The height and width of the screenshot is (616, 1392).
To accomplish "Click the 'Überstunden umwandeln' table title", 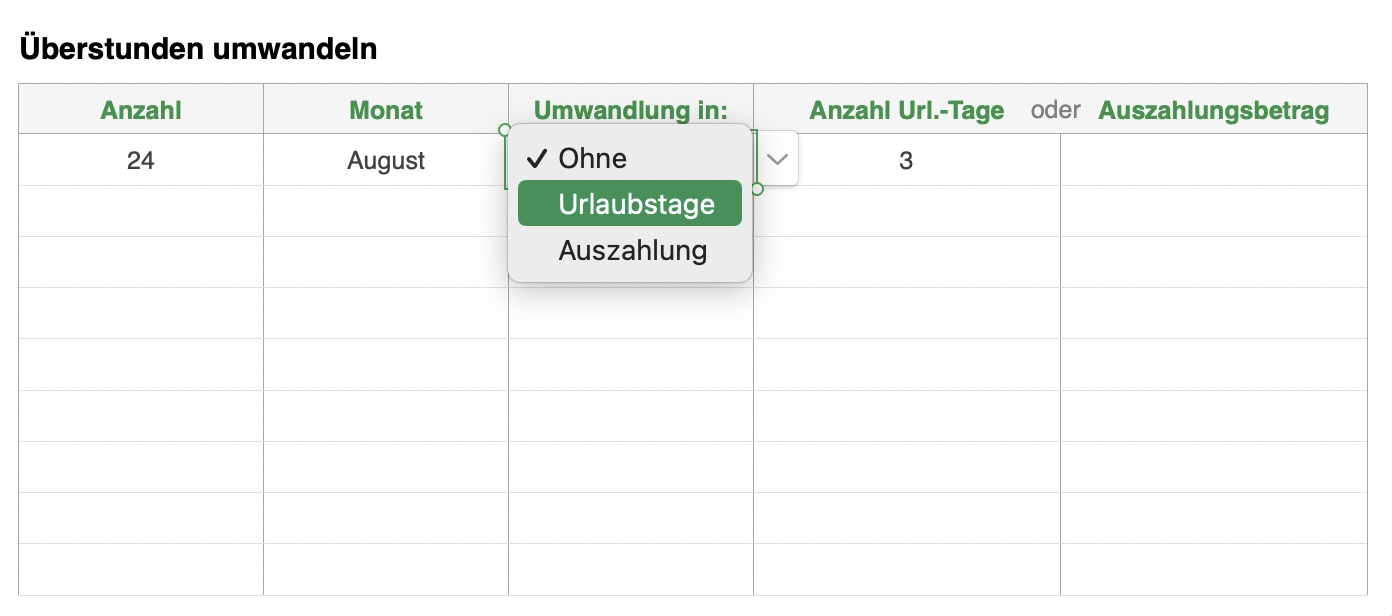I will pos(198,49).
